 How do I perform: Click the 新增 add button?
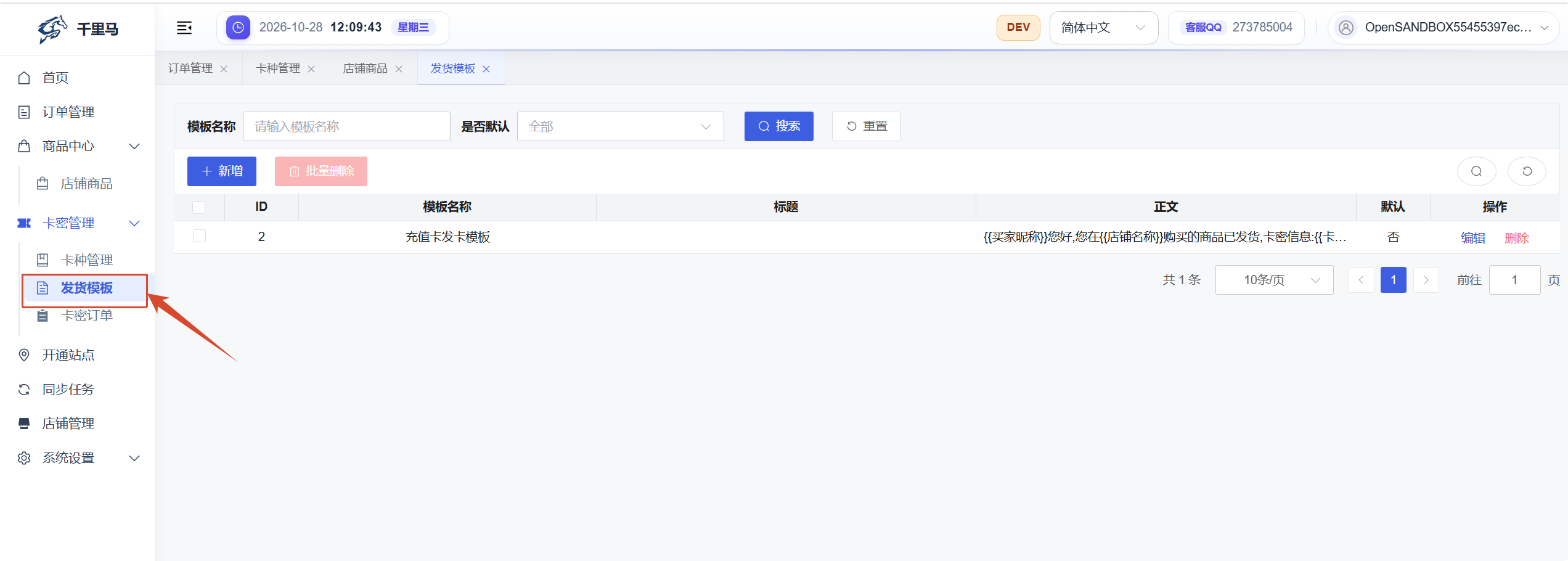click(222, 171)
